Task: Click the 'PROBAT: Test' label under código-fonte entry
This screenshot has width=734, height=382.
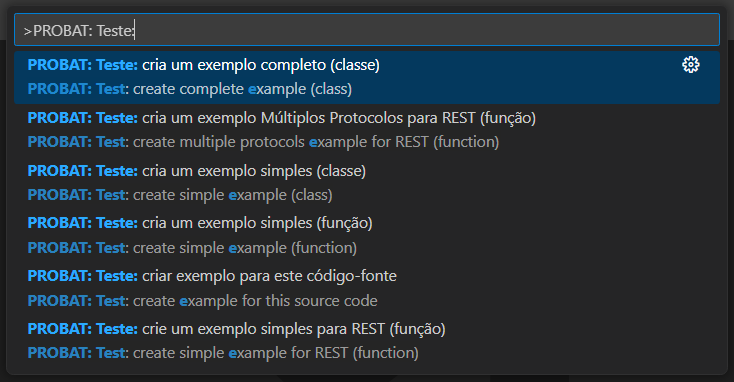Action: tap(76, 301)
